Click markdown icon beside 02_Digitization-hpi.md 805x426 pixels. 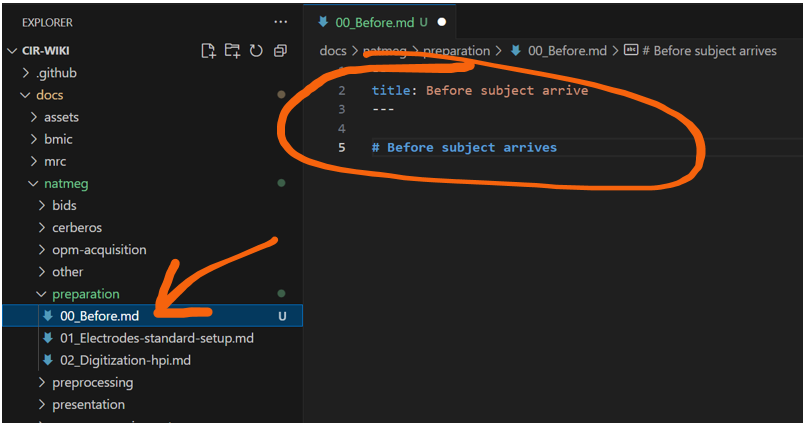pos(47,360)
